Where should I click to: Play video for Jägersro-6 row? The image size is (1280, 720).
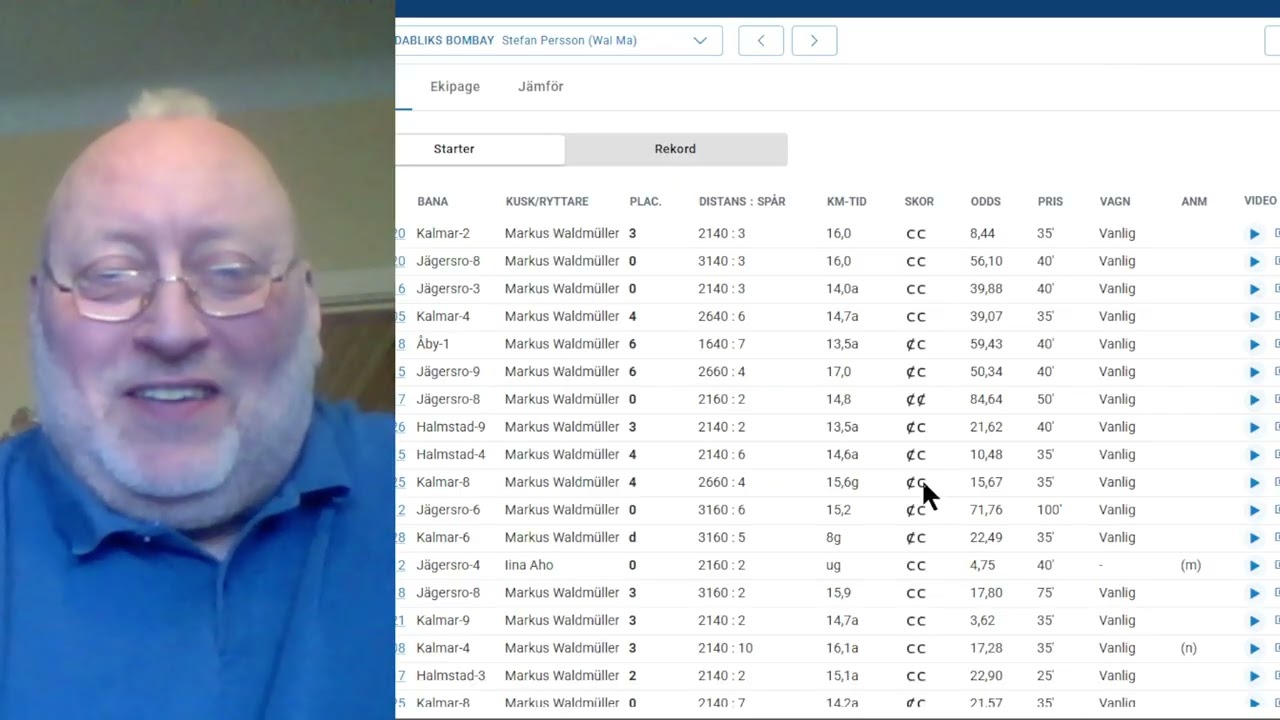[1254, 510]
